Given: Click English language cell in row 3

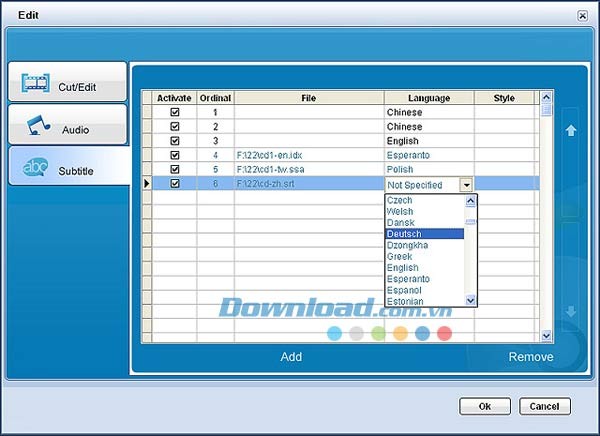Looking at the screenshot, I should [x=429, y=141].
